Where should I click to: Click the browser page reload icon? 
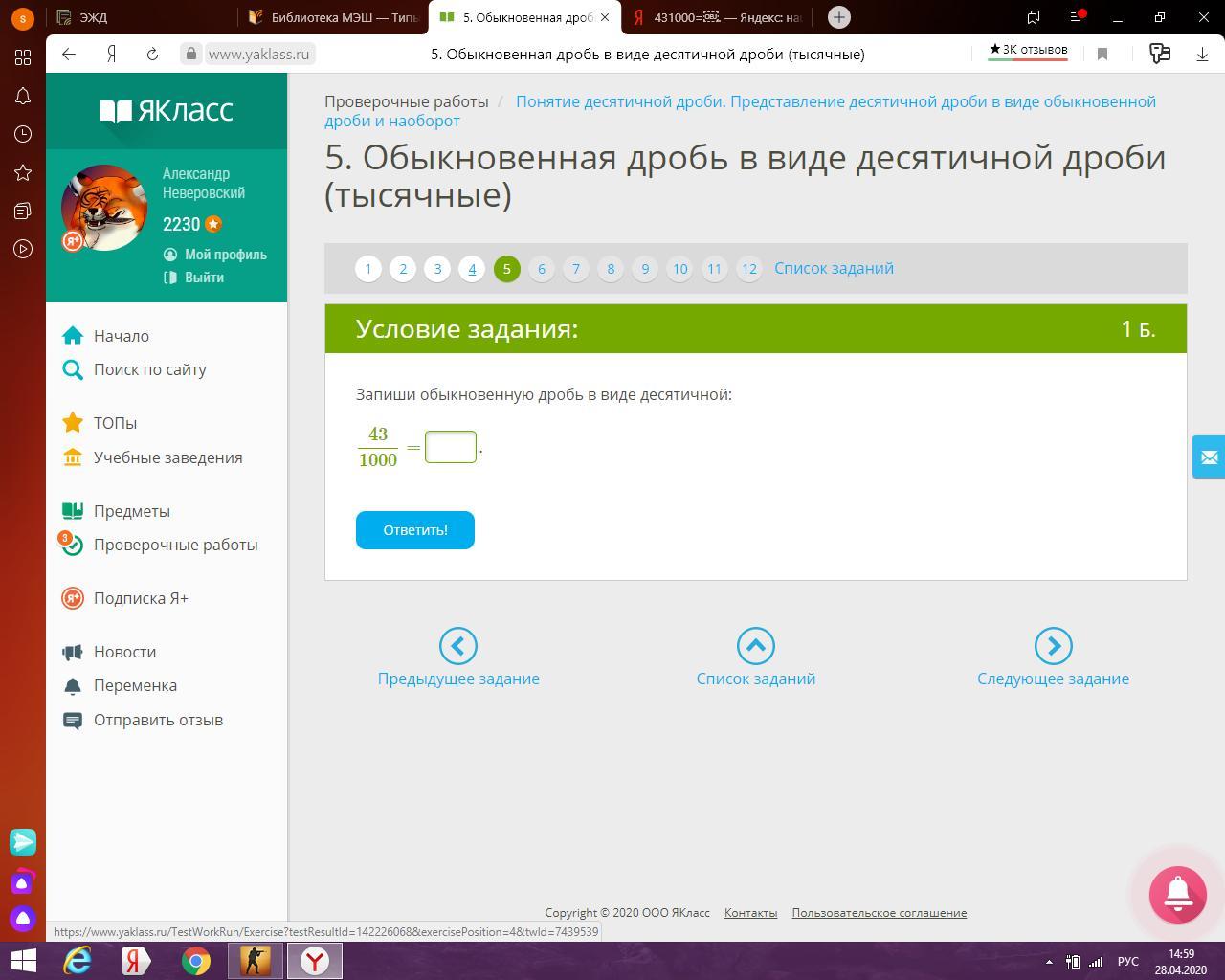tap(152, 55)
